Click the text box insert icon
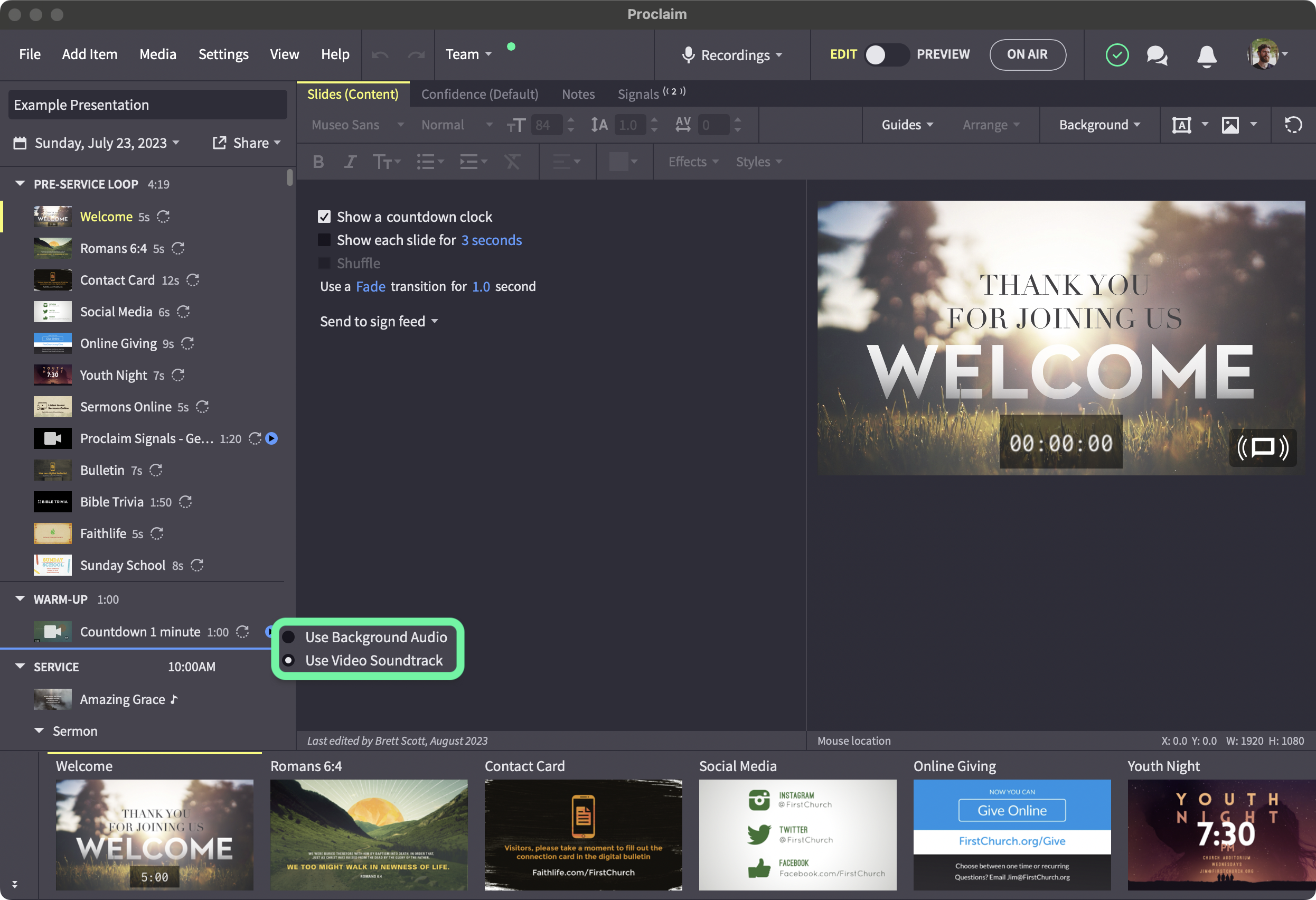The image size is (1316, 900). (x=1181, y=125)
